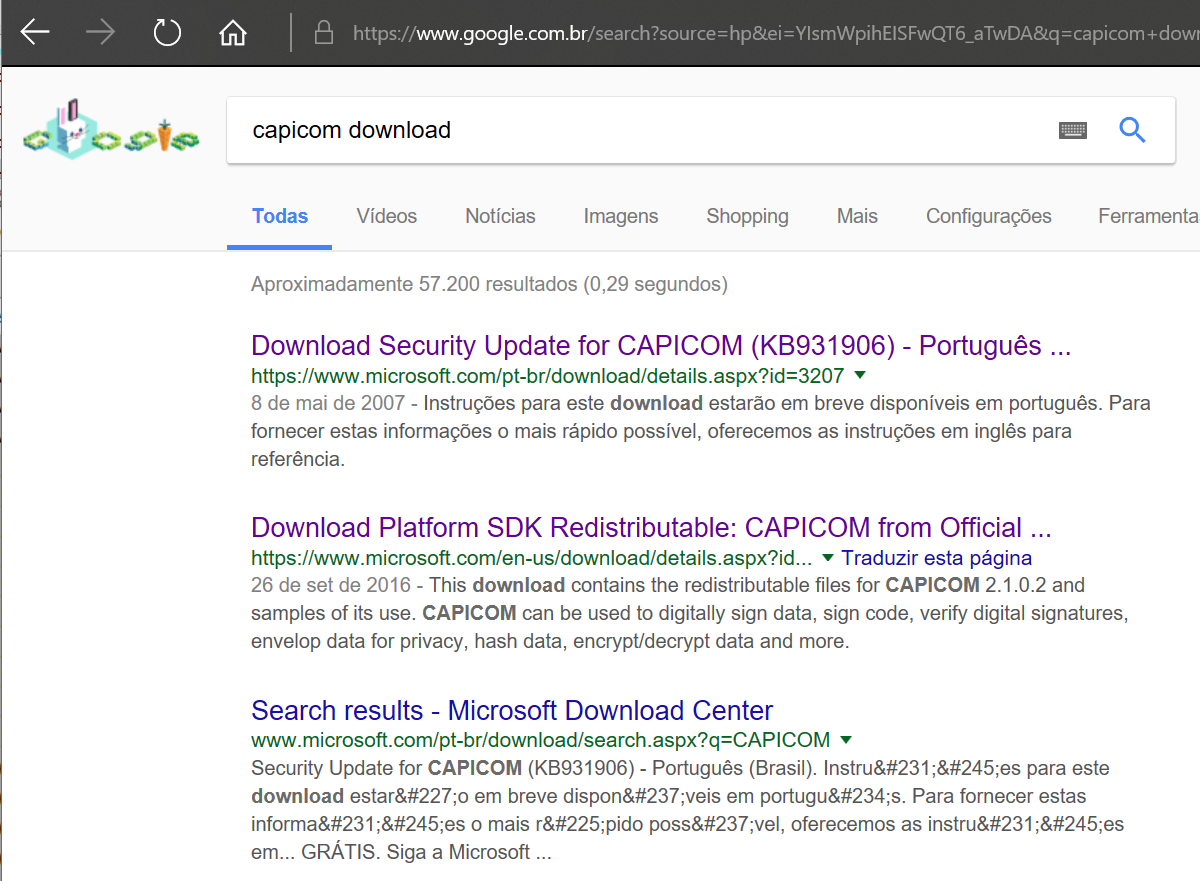Image resolution: width=1200 pixels, height=881 pixels.
Task: Click the browser back arrow
Action: click(35, 33)
